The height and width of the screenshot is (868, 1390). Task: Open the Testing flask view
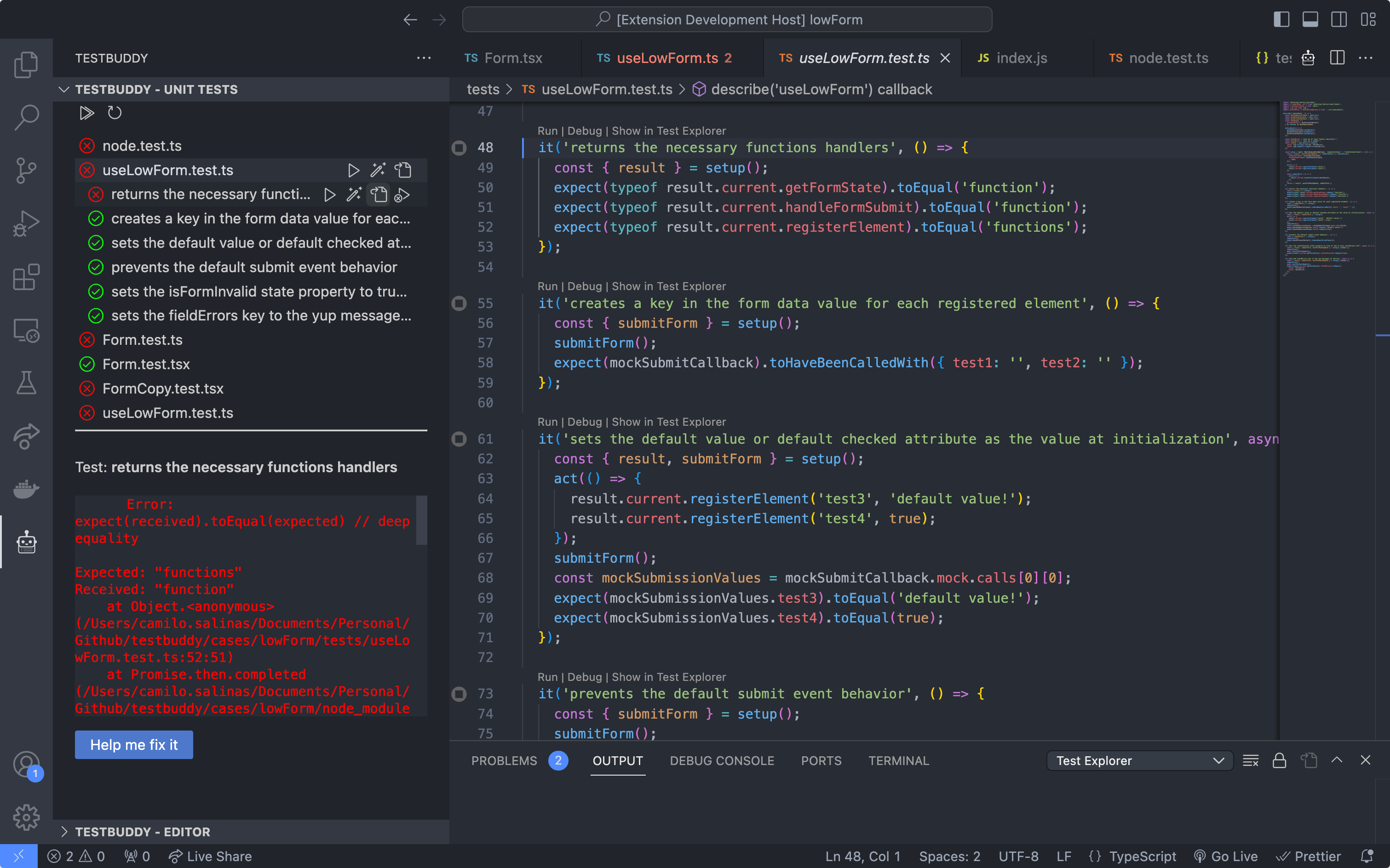pos(26,383)
